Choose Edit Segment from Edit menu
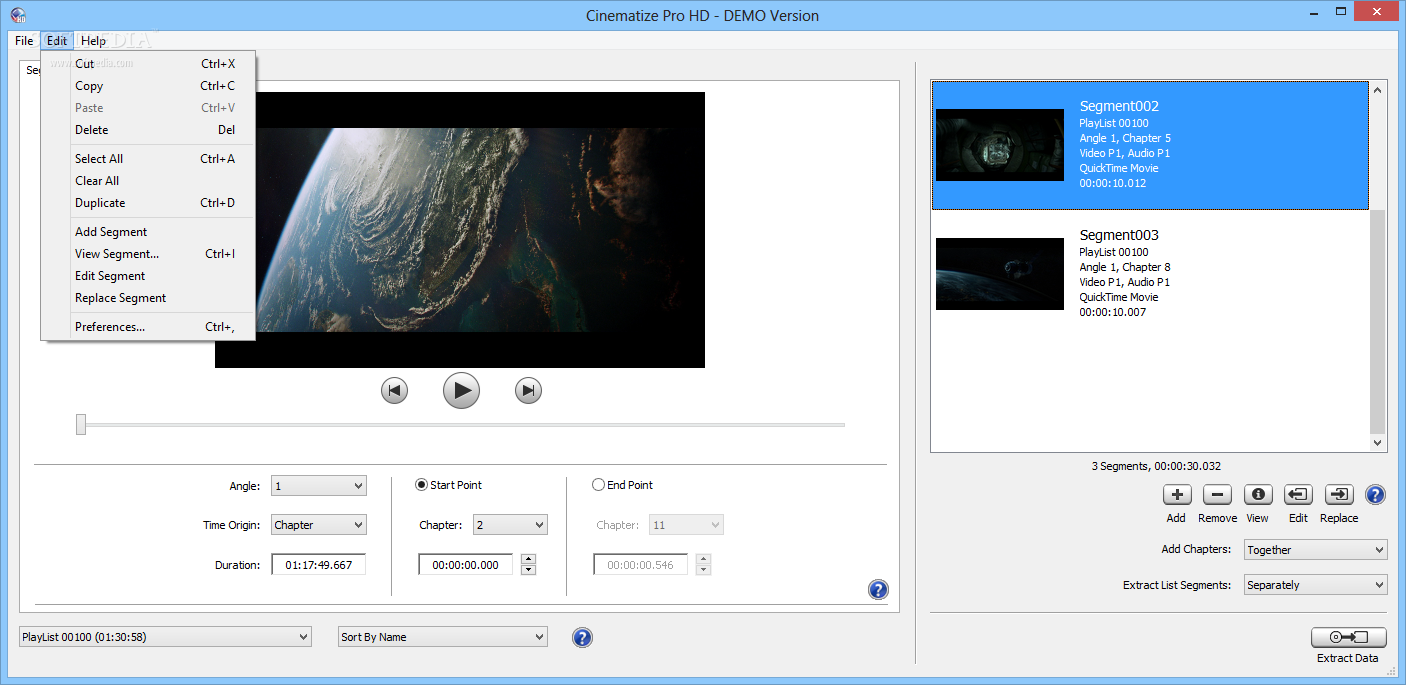This screenshot has width=1406, height=685. click(148, 276)
